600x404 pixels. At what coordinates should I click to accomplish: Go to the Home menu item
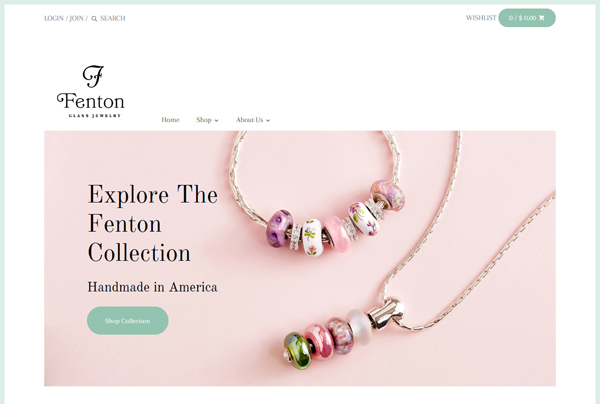(170, 120)
